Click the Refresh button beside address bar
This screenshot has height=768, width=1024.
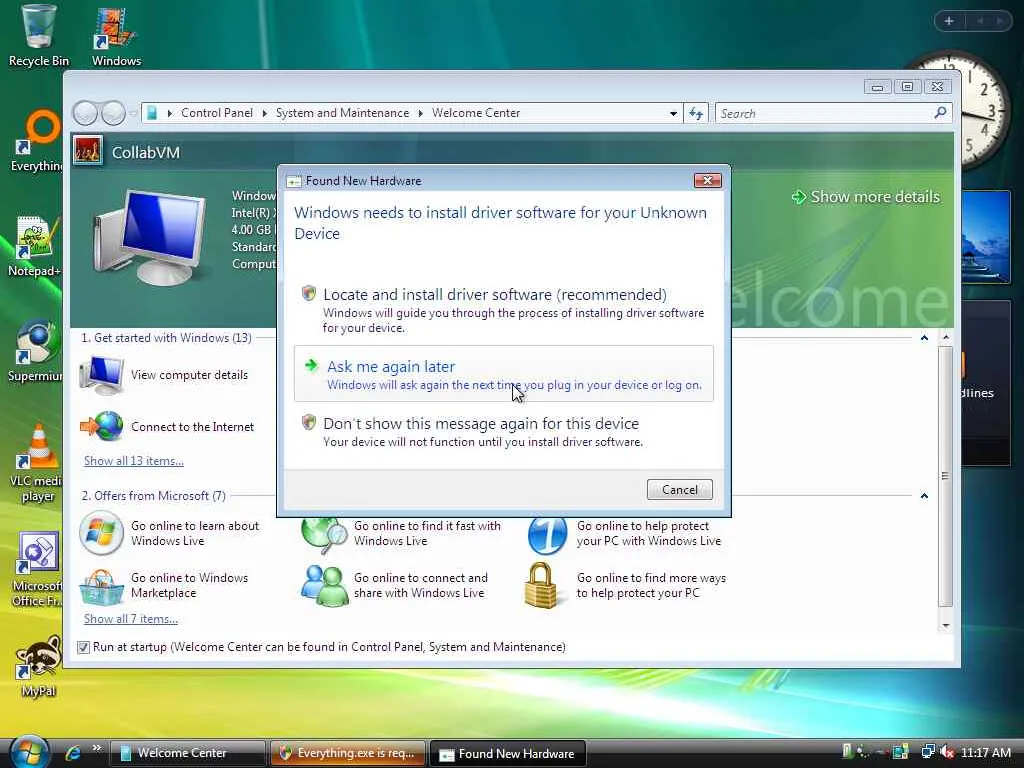click(696, 114)
